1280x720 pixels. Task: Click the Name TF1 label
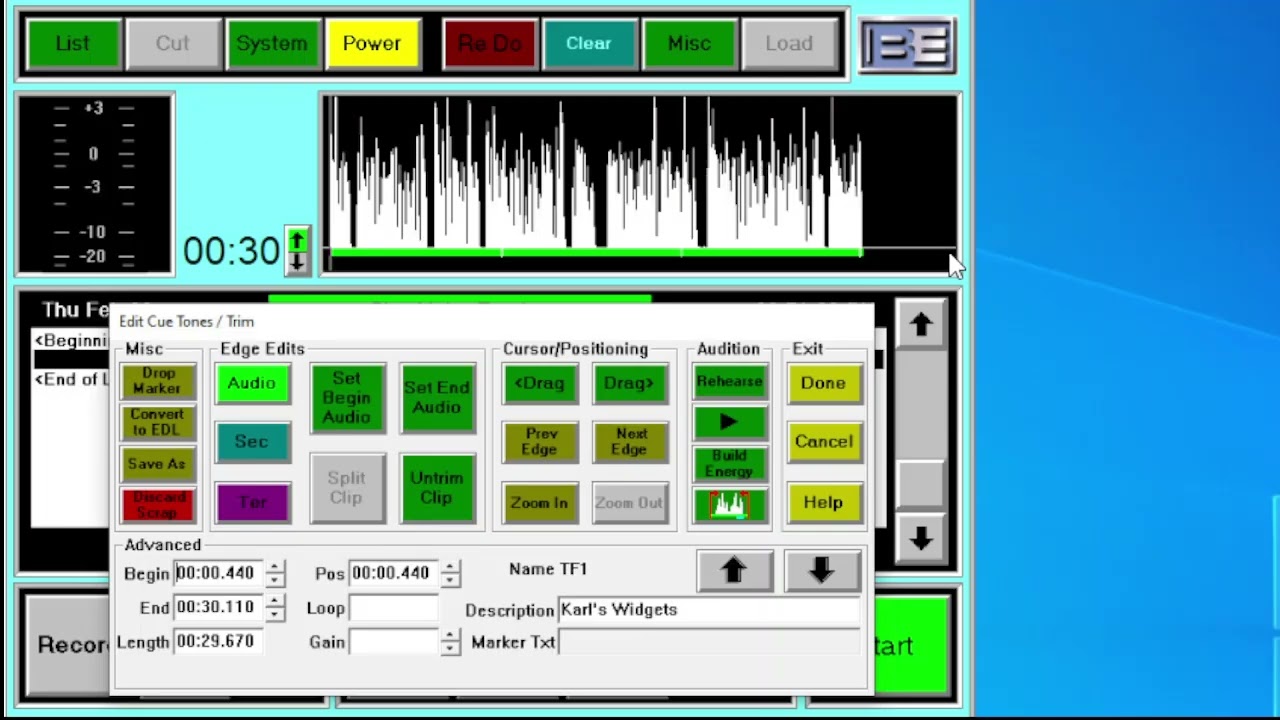click(x=548, y=569)
